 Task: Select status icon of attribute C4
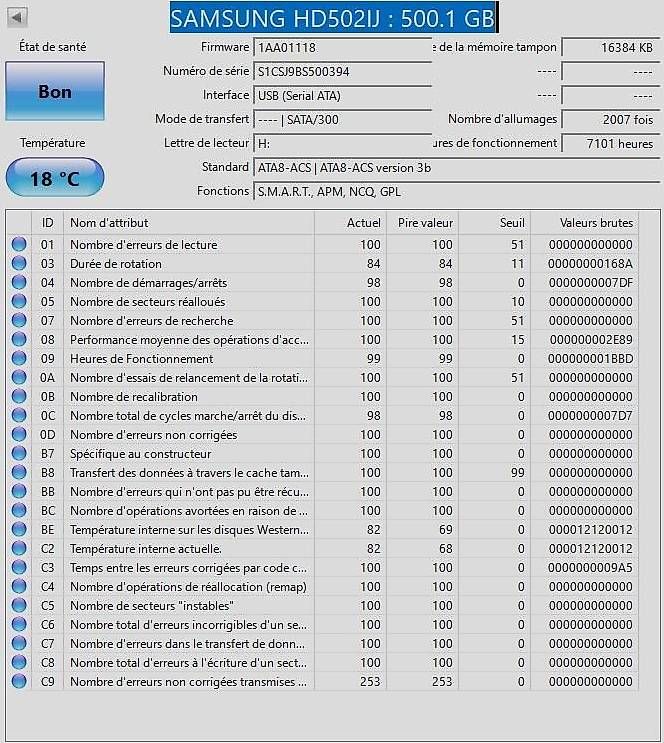[19, 587]
